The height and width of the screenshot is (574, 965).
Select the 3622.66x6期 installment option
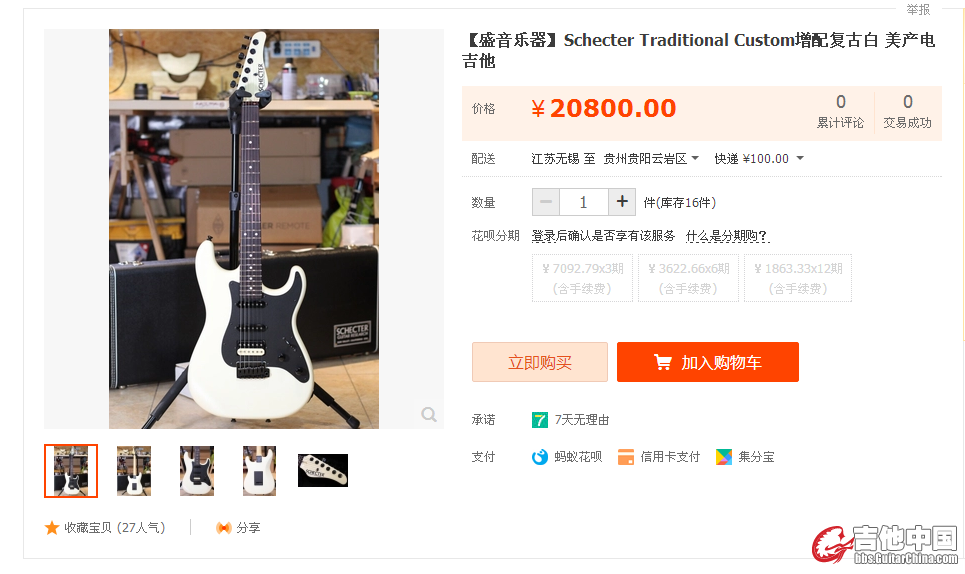(x=688, y=278)
